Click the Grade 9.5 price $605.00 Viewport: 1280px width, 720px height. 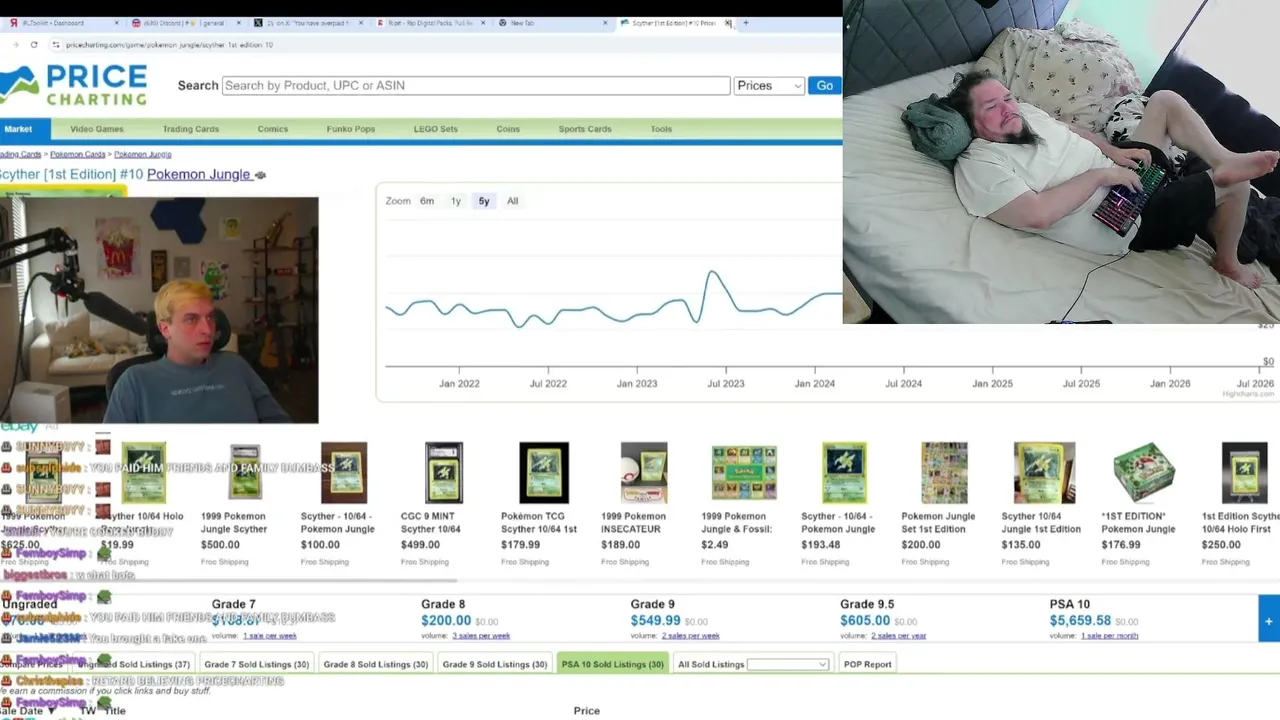point(865,621)
